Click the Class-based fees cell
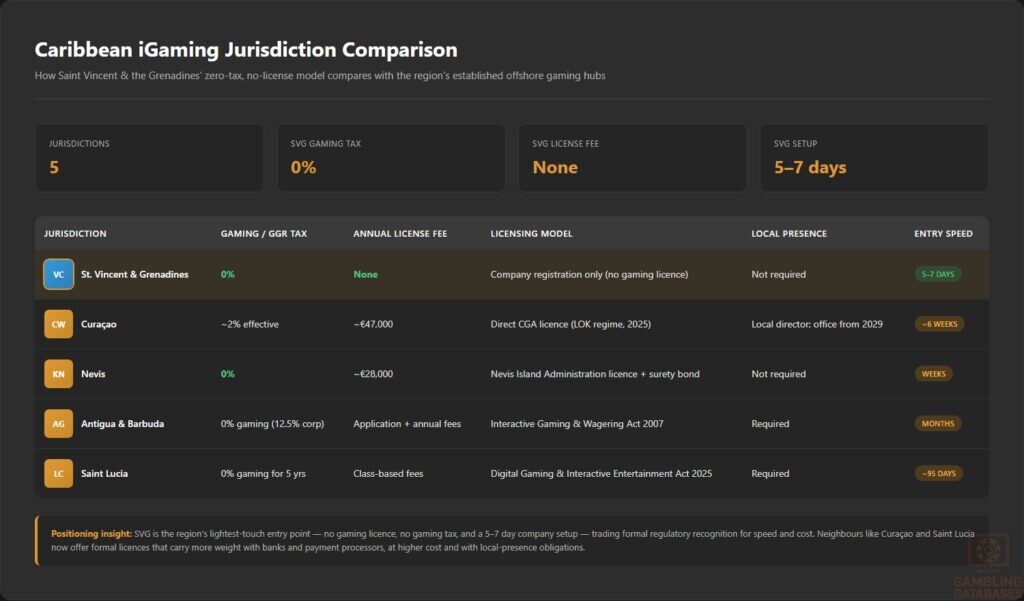1024x601 pixels. (x=388, y=474)
